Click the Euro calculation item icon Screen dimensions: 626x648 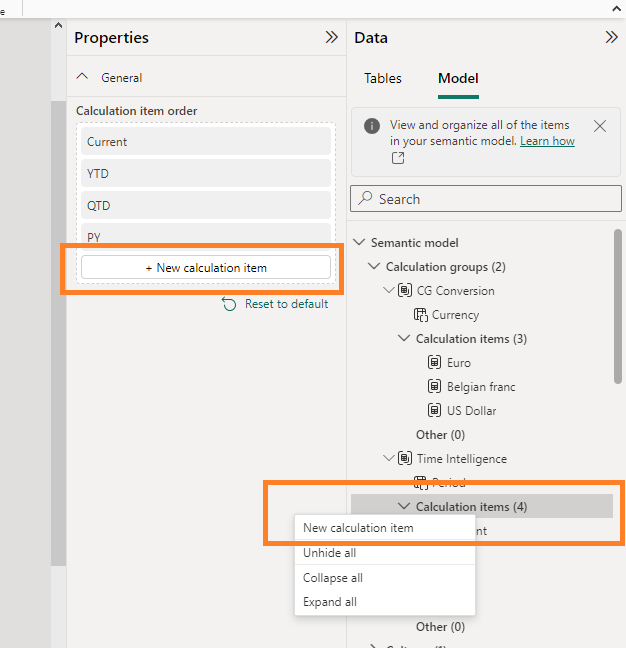click(435, 363)
